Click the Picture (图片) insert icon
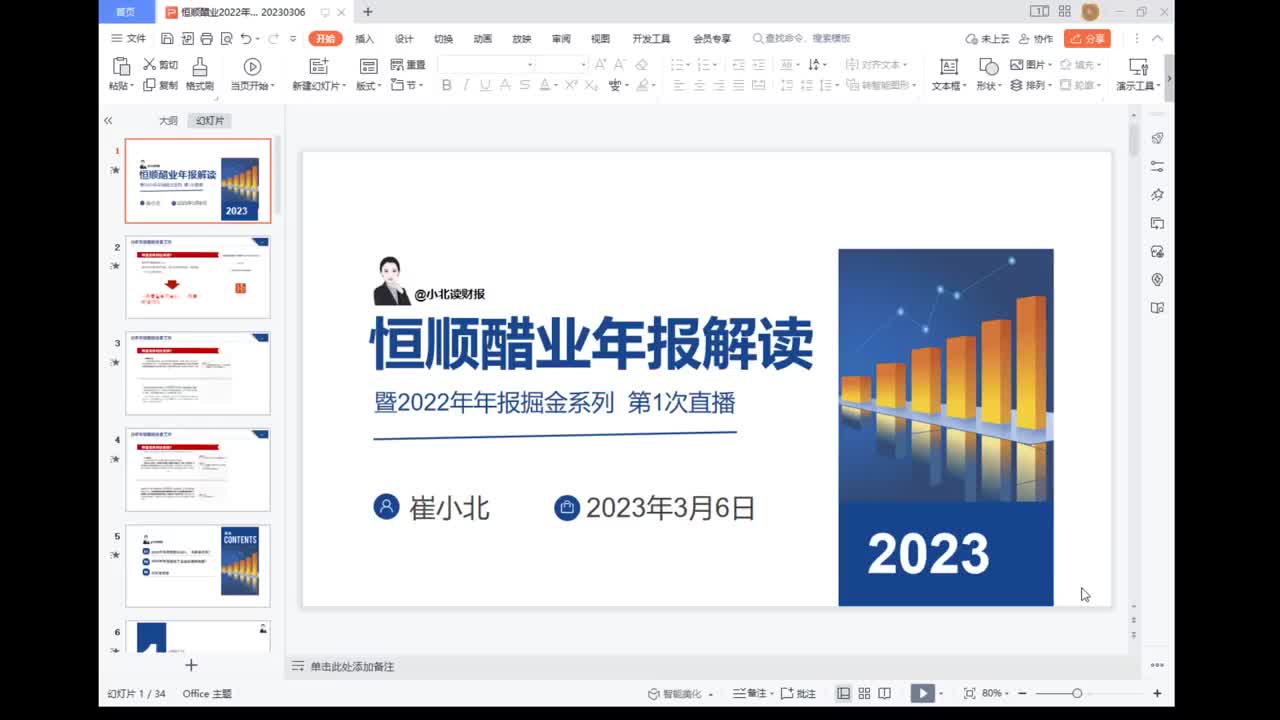Screen dimensions: 1280x720 click(x=1016, y=64)
